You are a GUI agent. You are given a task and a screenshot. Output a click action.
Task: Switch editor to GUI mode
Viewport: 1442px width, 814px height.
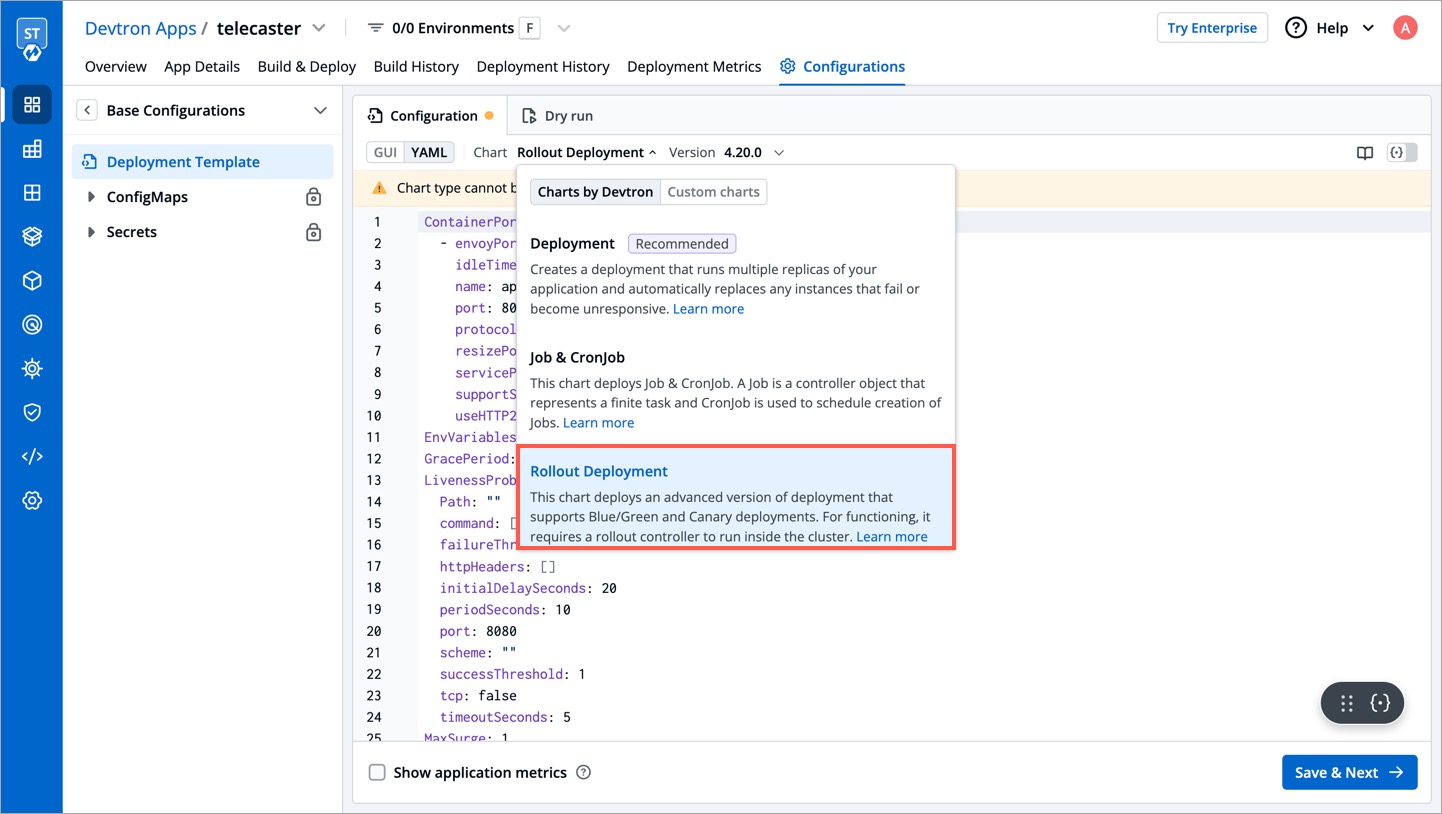[x=385, y=153]
